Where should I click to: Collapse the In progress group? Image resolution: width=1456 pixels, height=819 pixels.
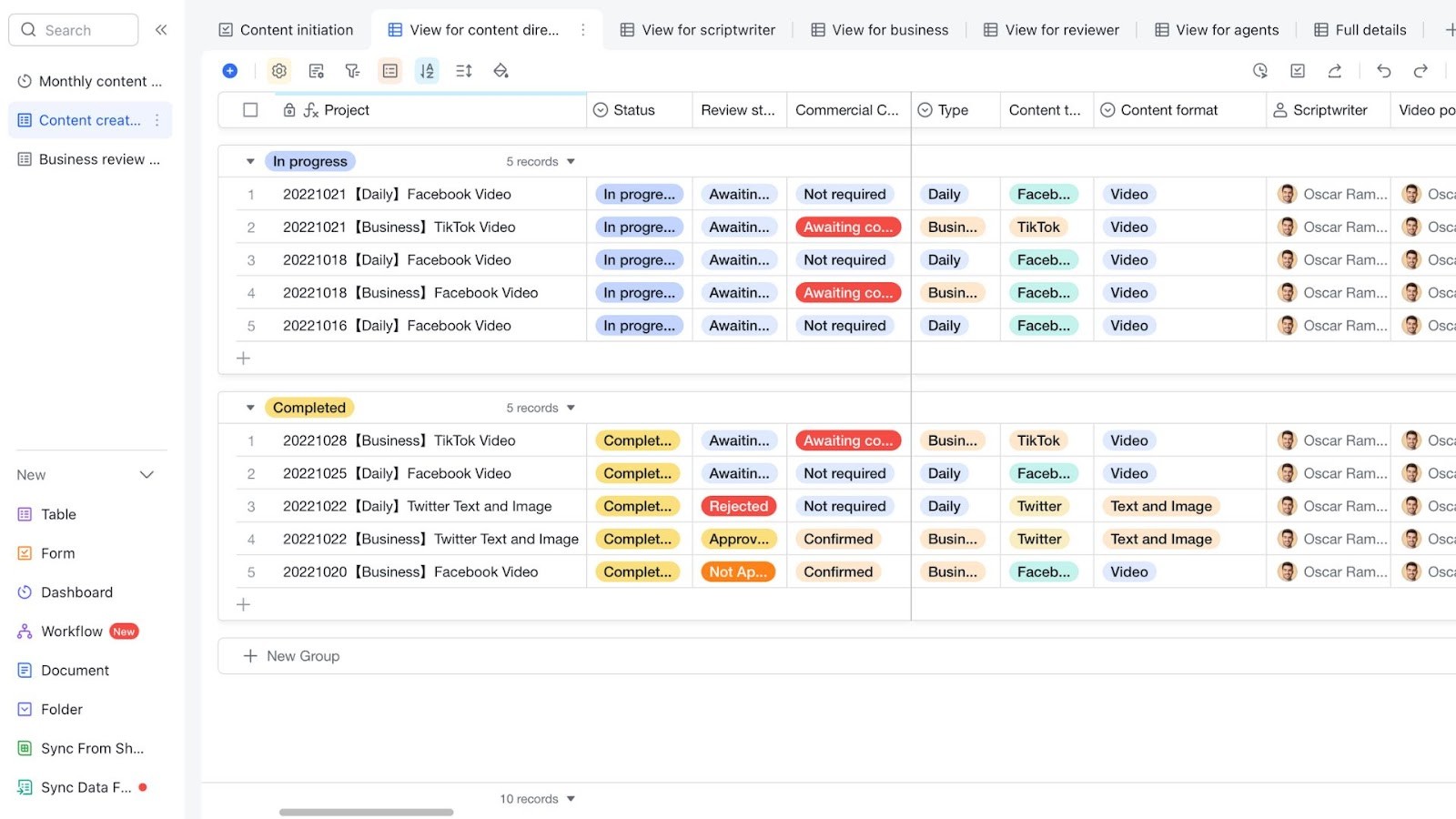(250, 161)
